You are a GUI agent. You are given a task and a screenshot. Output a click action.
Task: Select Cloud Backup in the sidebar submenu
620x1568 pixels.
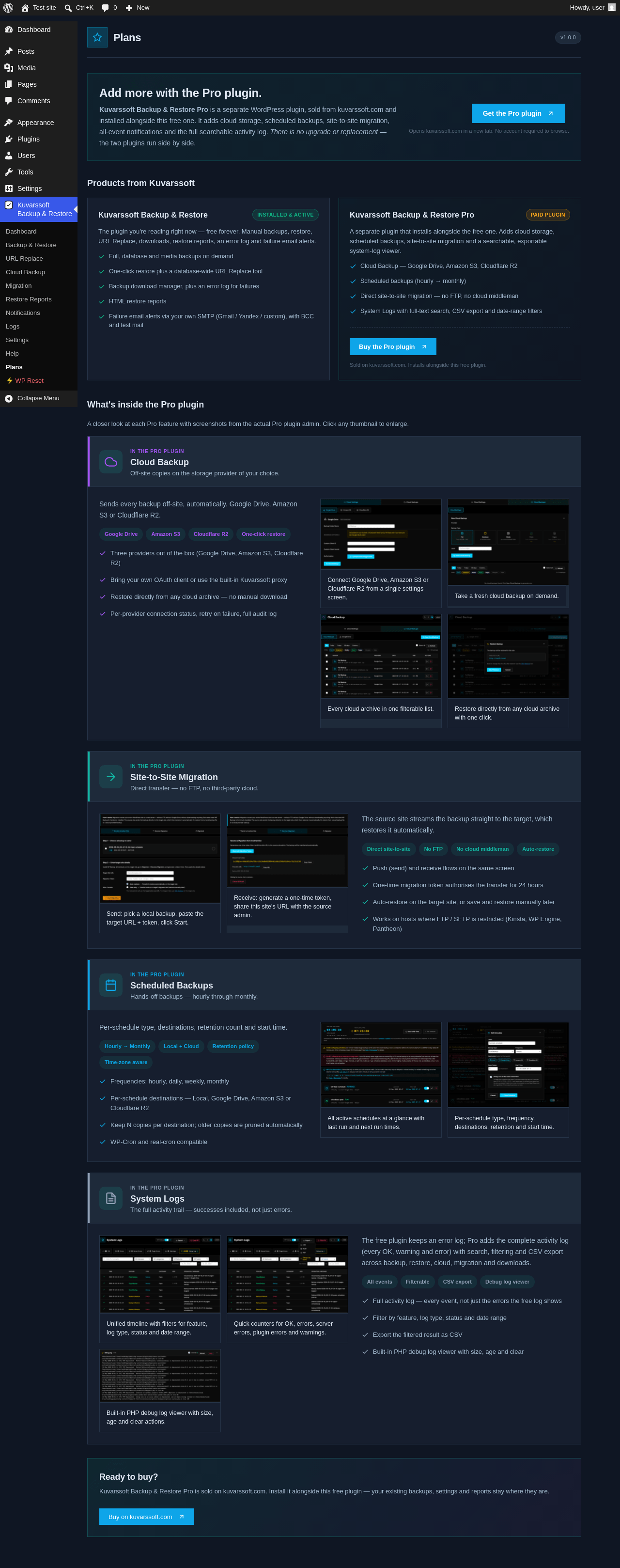pos(26,272)
